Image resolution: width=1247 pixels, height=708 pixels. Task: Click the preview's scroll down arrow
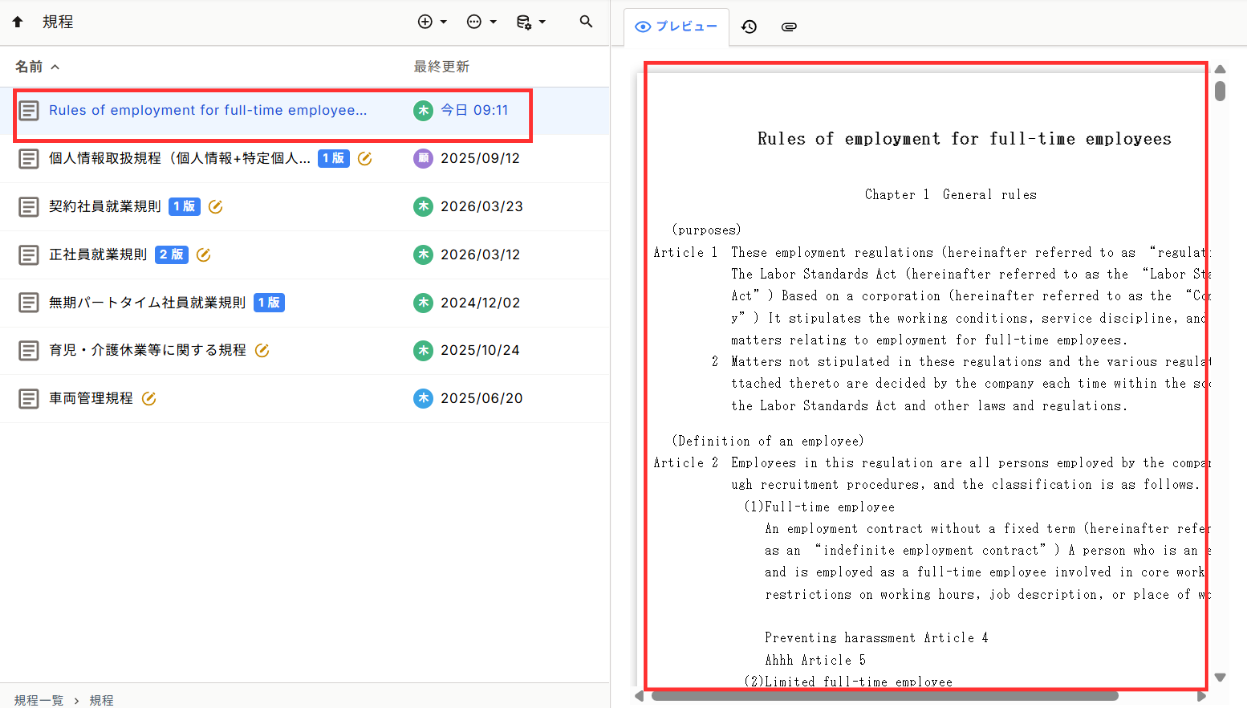coord(1219,678)
